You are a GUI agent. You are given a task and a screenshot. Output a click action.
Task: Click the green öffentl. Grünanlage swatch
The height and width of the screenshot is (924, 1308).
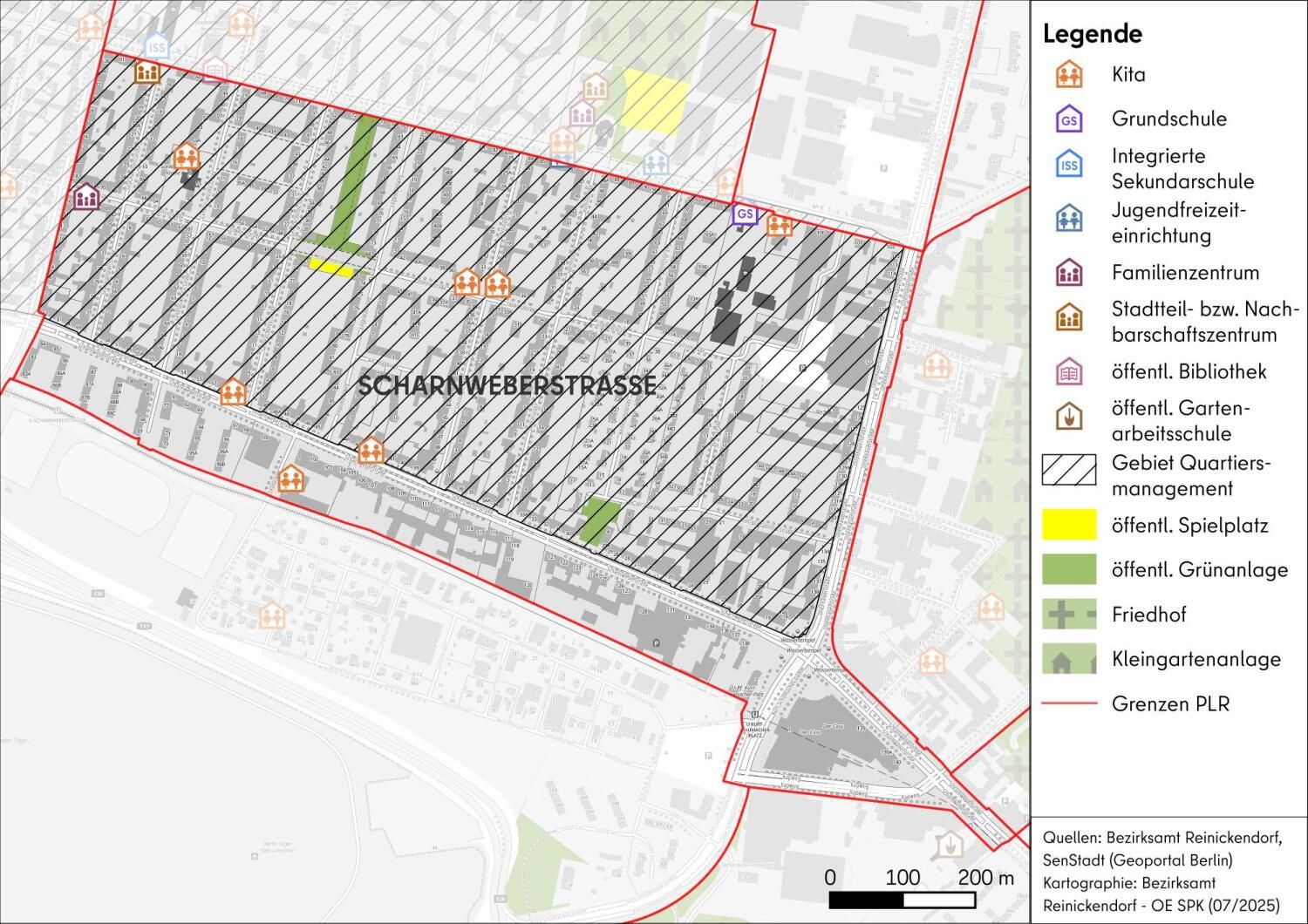coord(1068,569)
